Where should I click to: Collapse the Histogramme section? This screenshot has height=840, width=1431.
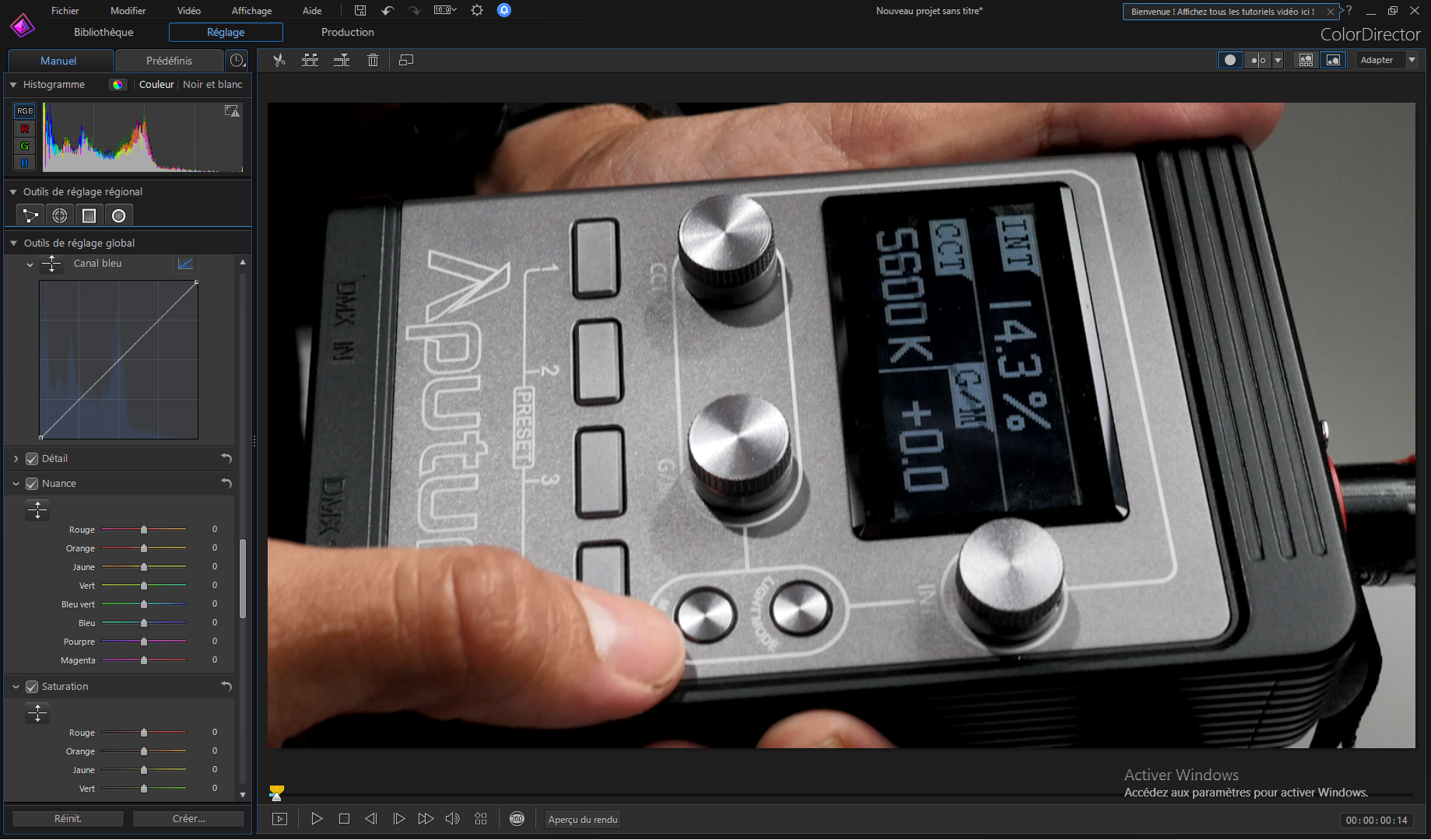[x=13, y=85]
